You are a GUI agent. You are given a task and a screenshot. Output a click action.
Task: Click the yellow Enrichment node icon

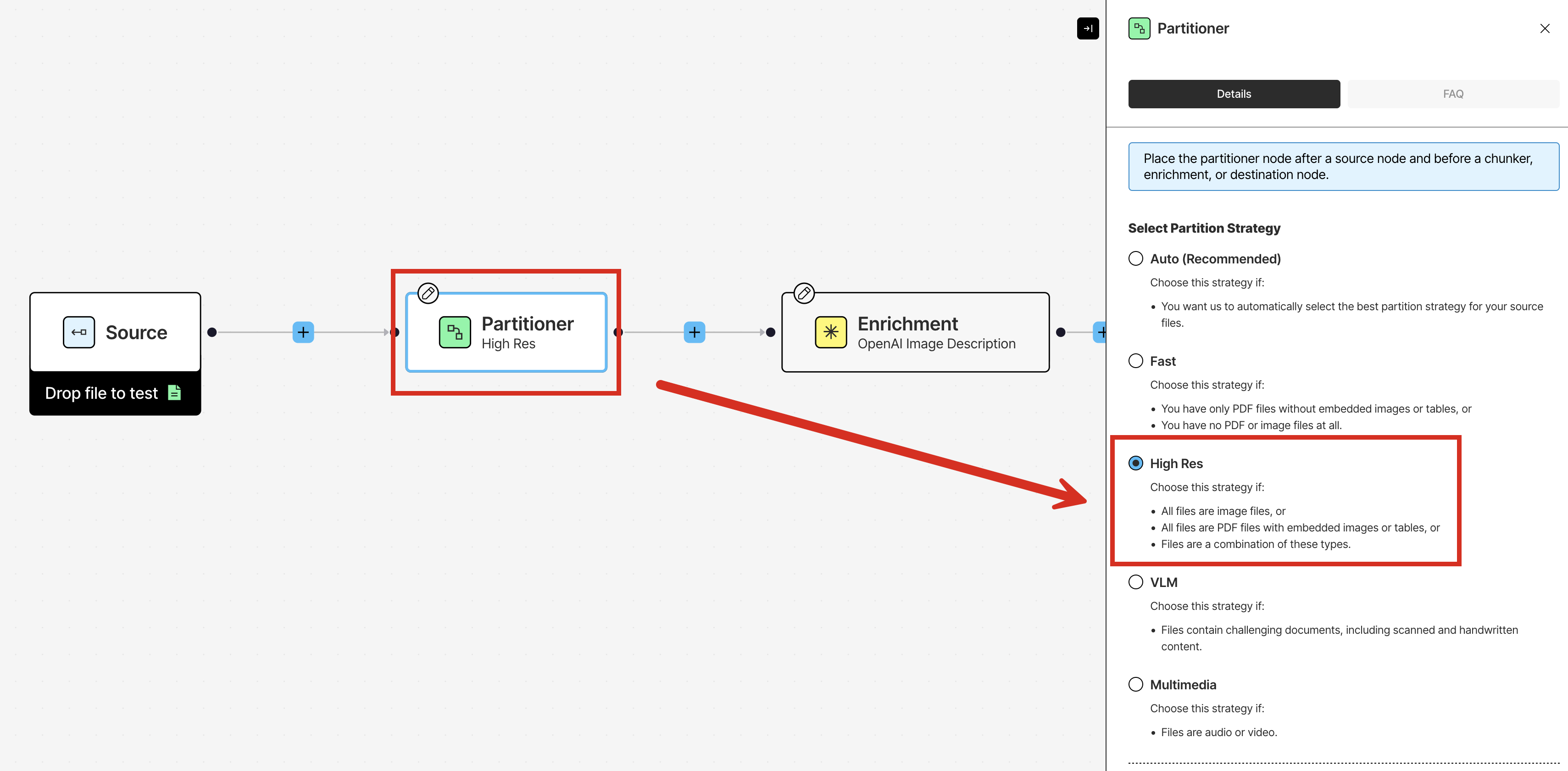(831, 332)
